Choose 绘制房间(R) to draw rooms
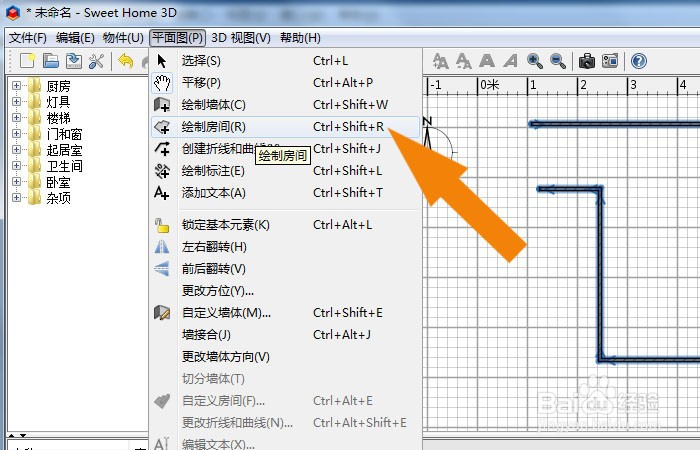This screenshot has height=450, width=700. (285, 127)
